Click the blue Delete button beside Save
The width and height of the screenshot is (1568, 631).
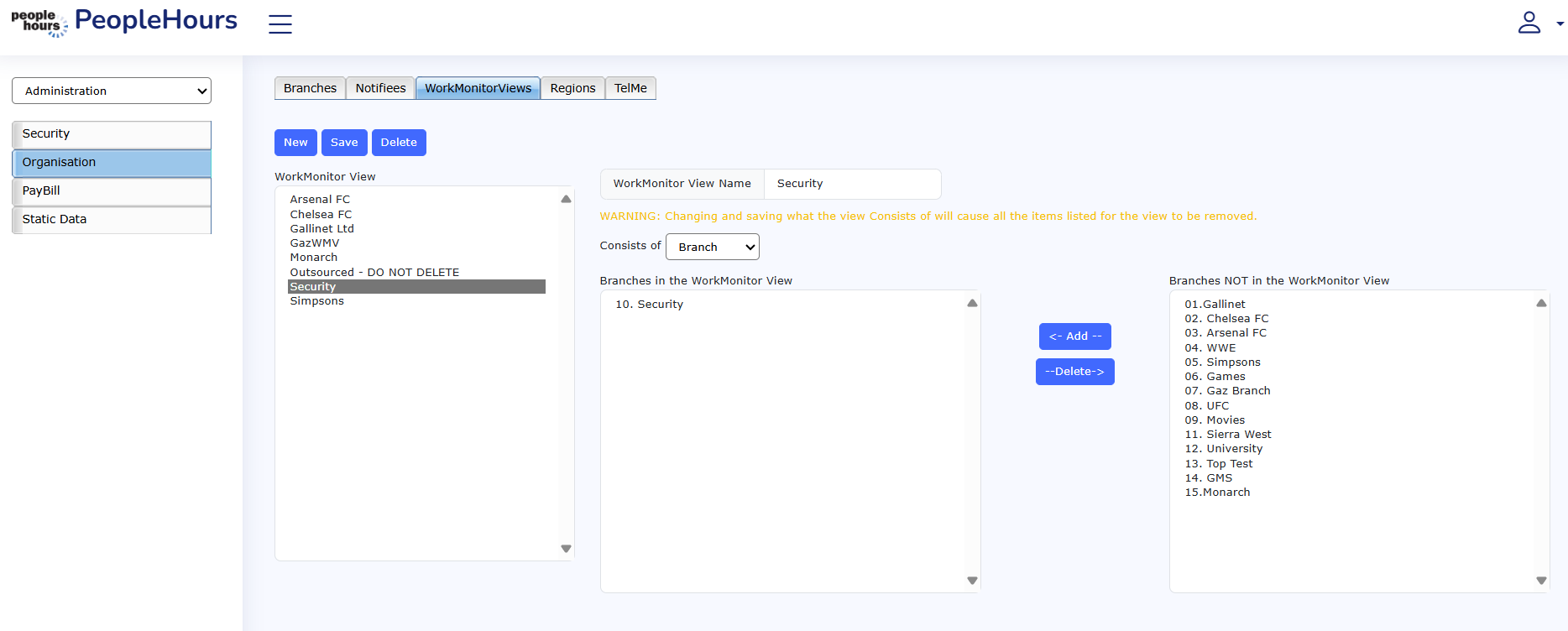coord(399,143)
